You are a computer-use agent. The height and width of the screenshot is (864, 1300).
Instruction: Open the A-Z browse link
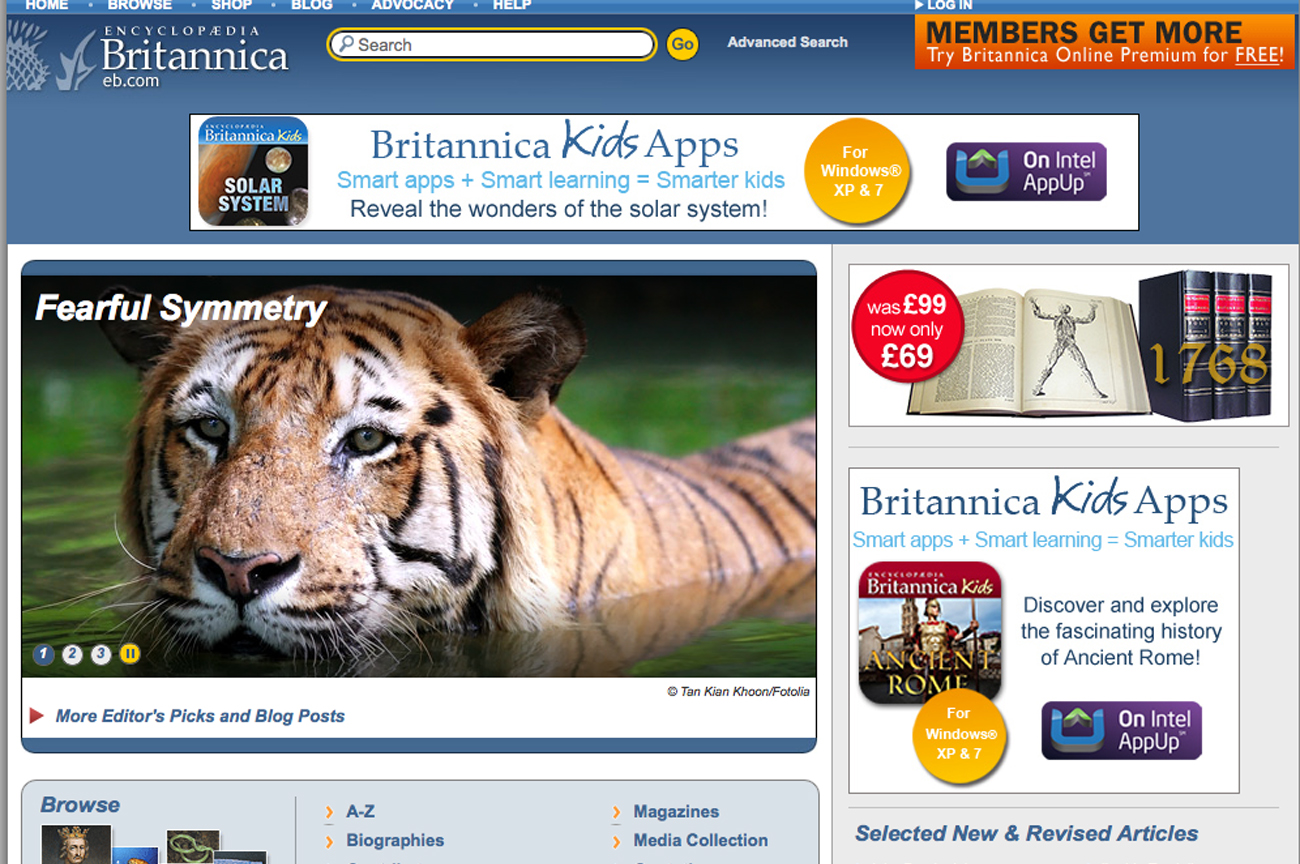[x=360, y=812]
